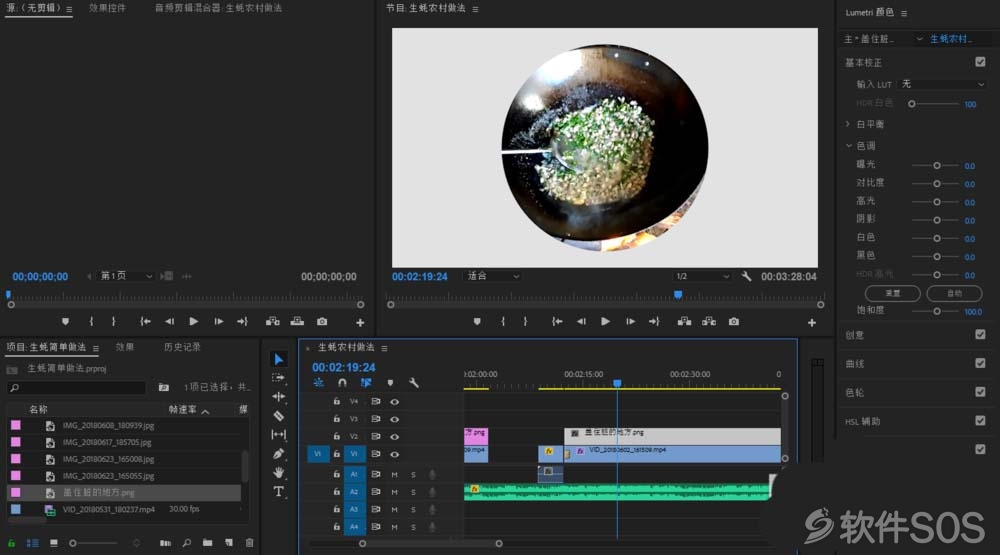The height and width of the screenshot is (555, 1000).
Task: Toggle V2 track lock
Action: (x=337, y=436)
